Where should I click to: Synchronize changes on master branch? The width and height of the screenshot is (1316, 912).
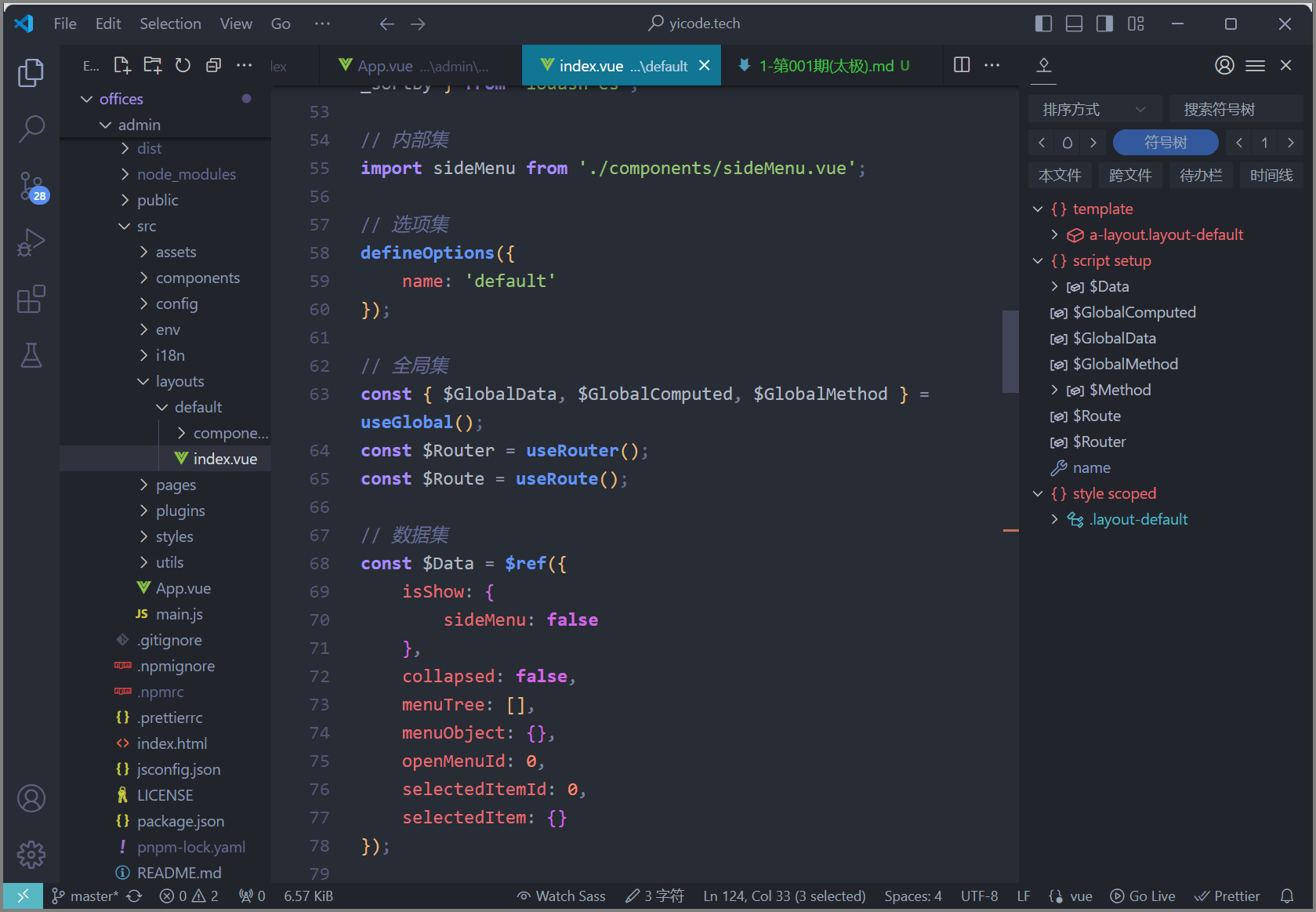134,896
